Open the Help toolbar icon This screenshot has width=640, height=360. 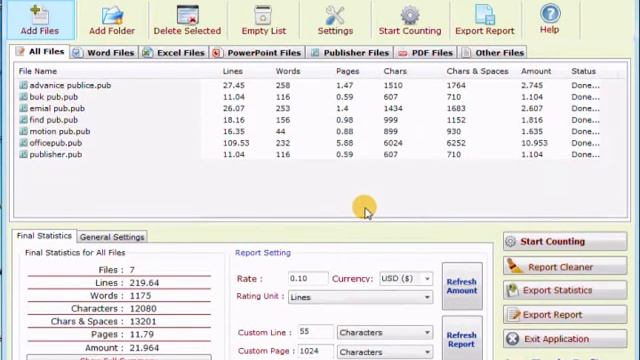click(550, 13)
